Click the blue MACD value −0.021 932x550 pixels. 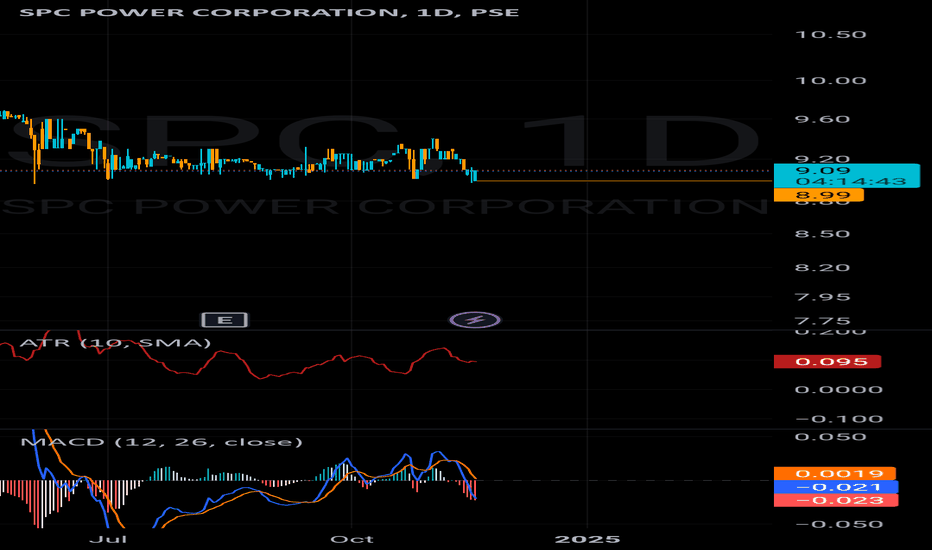pos(836,487)
